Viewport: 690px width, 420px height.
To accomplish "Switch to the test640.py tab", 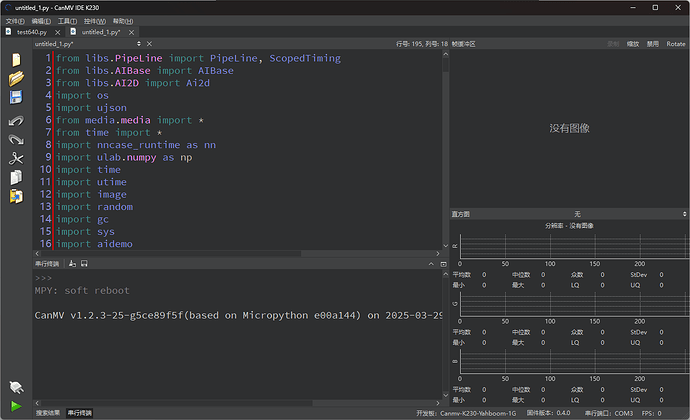I will pos(30,32).
